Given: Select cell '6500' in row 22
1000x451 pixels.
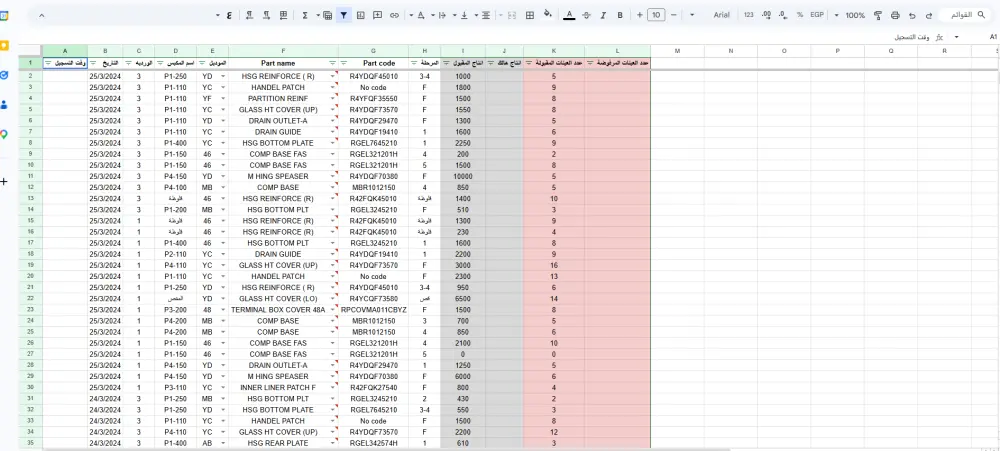Looking at the screenshot, I should (x=463, y=299).
